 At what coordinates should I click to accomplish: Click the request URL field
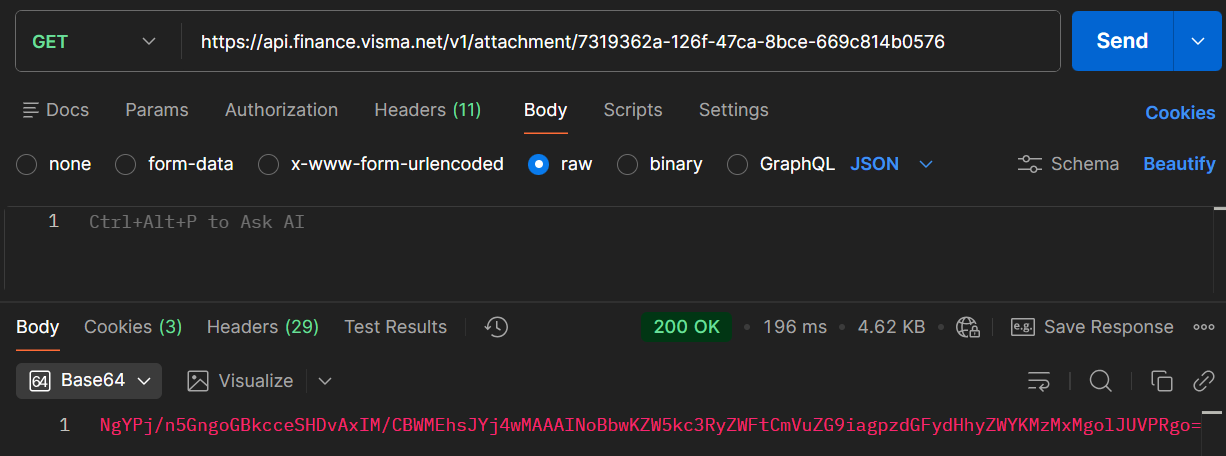click(620, 41)
